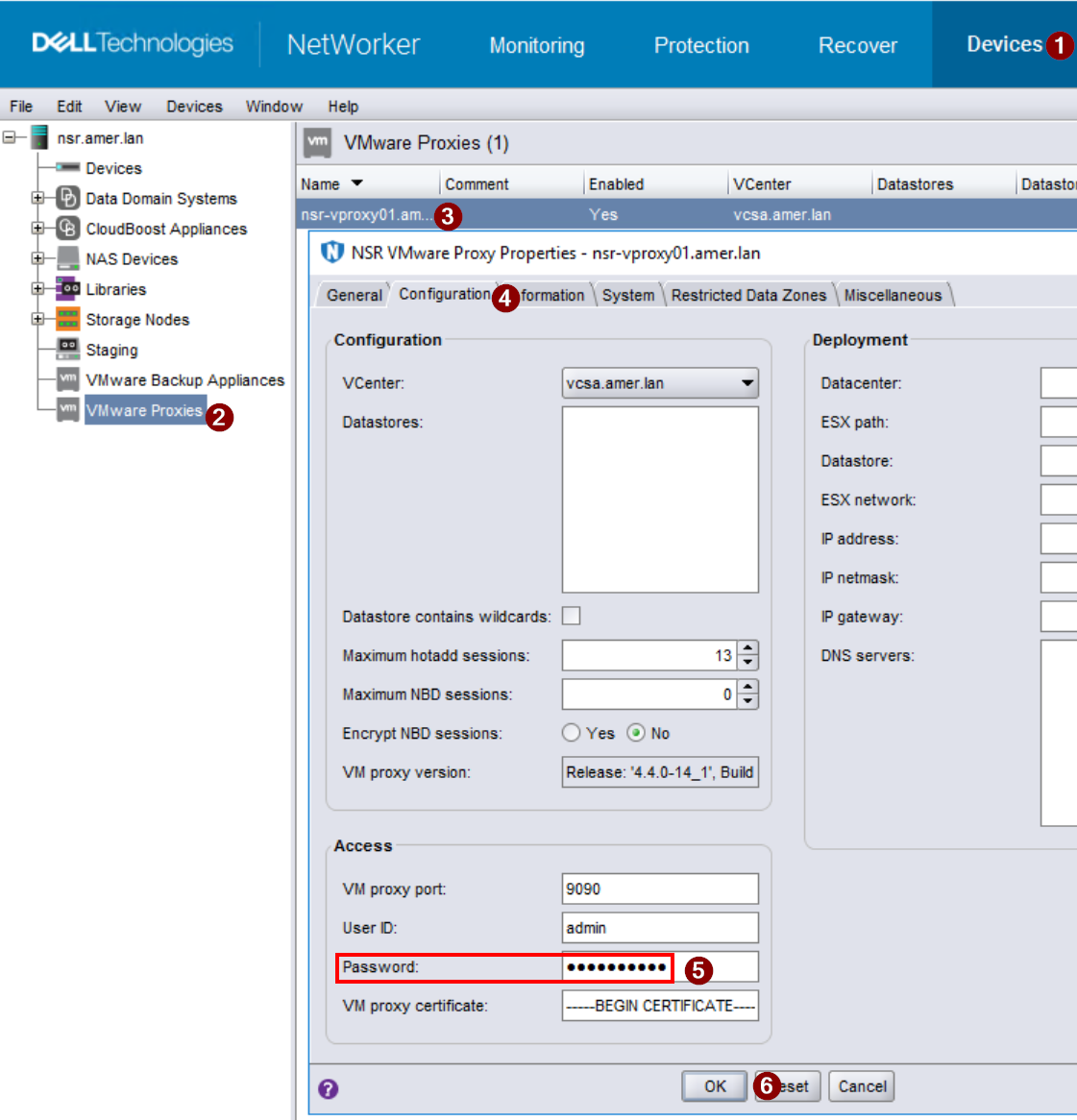The width and height of the screenshot is (1077, 1120).
Task: Open the Devices menu in the menu bar
Action: click(x=193, y=107)
